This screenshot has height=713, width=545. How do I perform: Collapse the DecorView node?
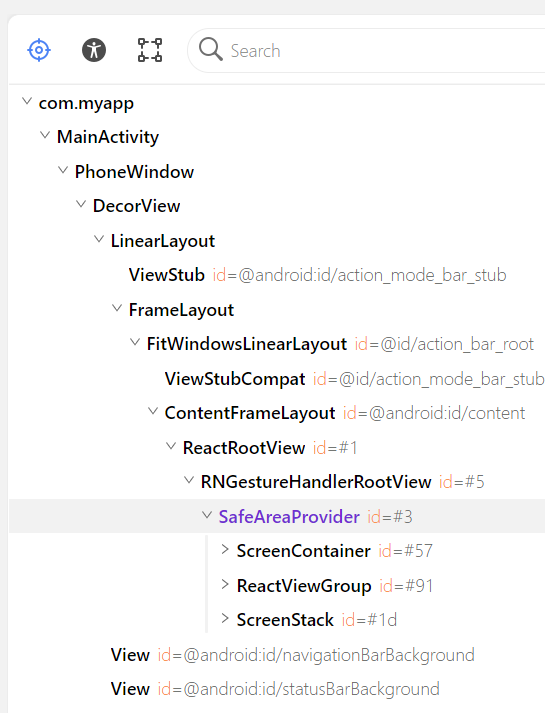point(81,204)
